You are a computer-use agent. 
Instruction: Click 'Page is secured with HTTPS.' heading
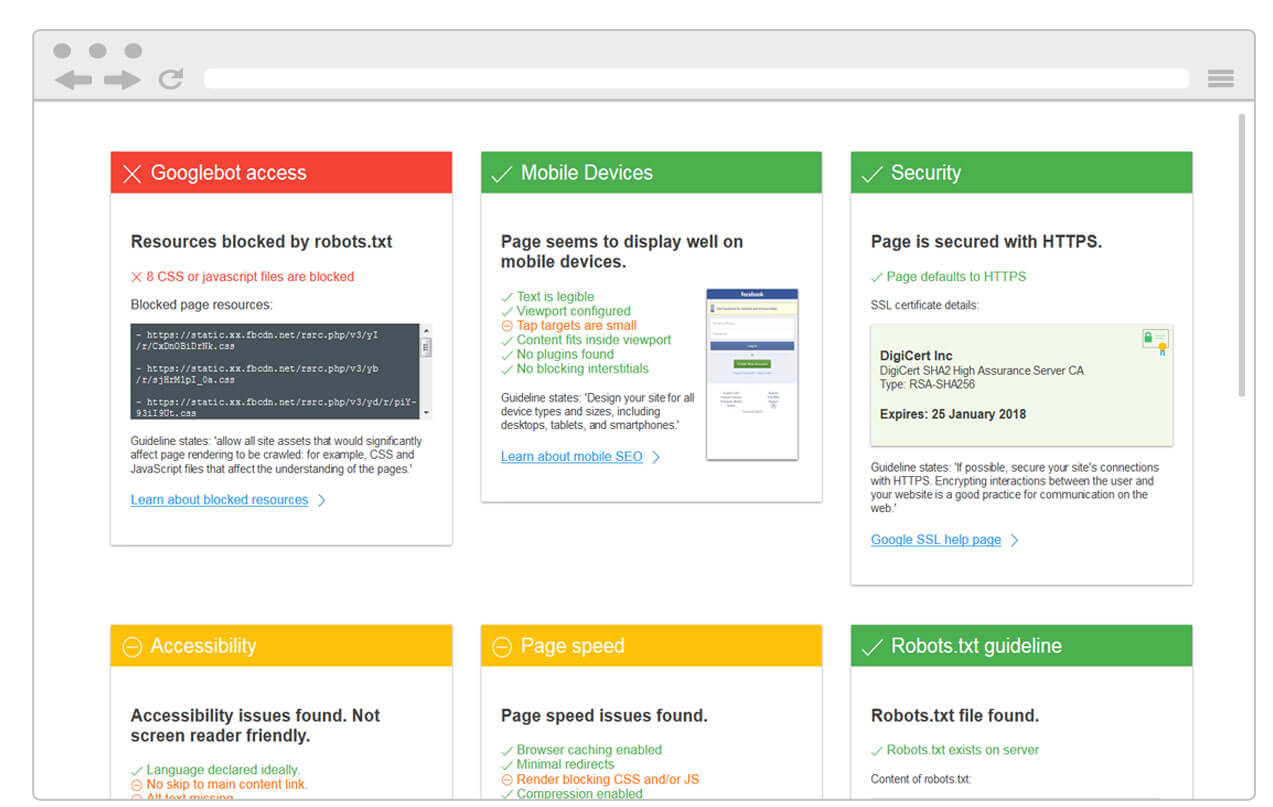pyautogui.click(x=986, y=242)
